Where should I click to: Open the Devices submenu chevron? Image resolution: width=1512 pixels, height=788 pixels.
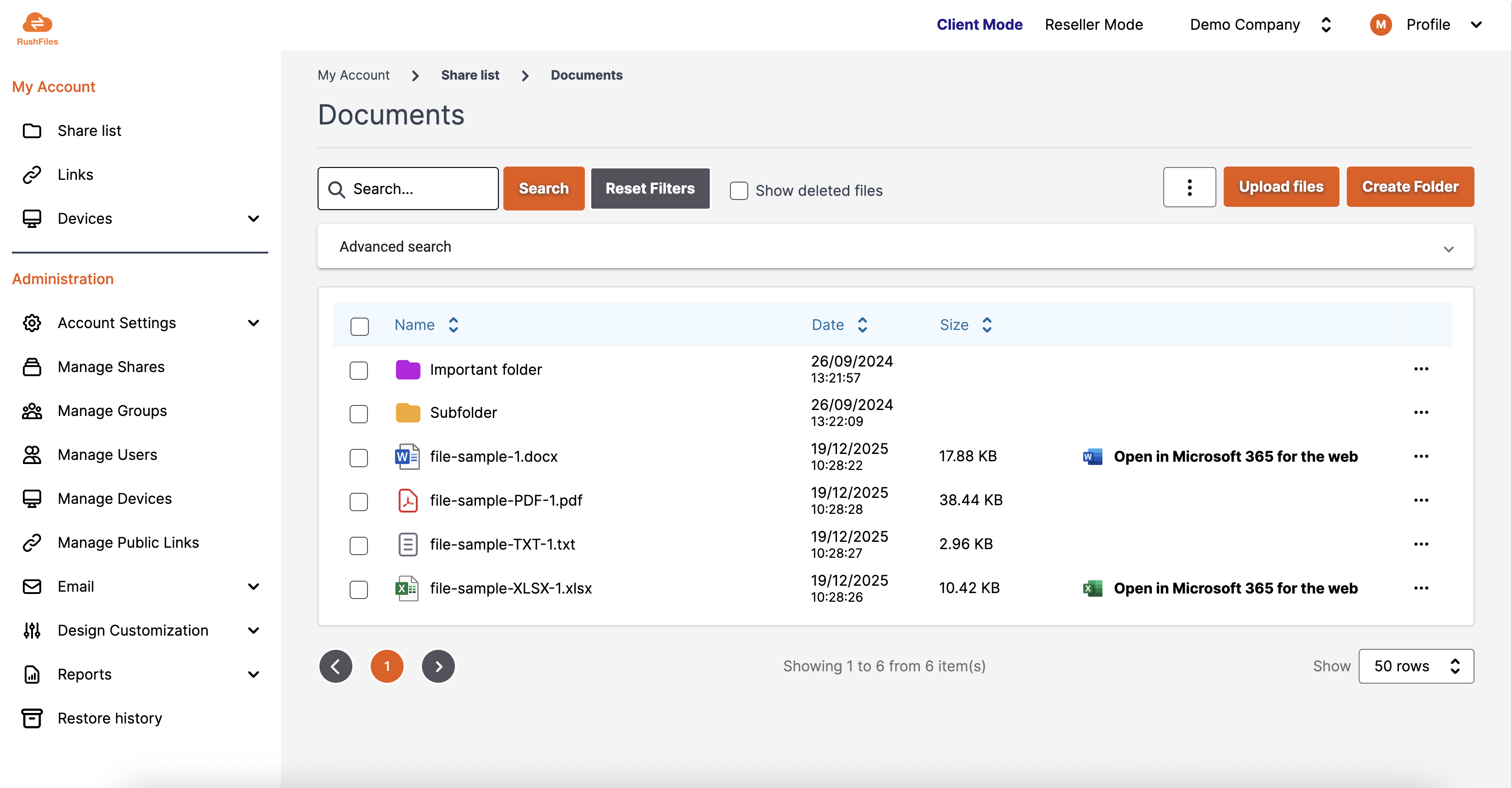[x=253, y=218]
